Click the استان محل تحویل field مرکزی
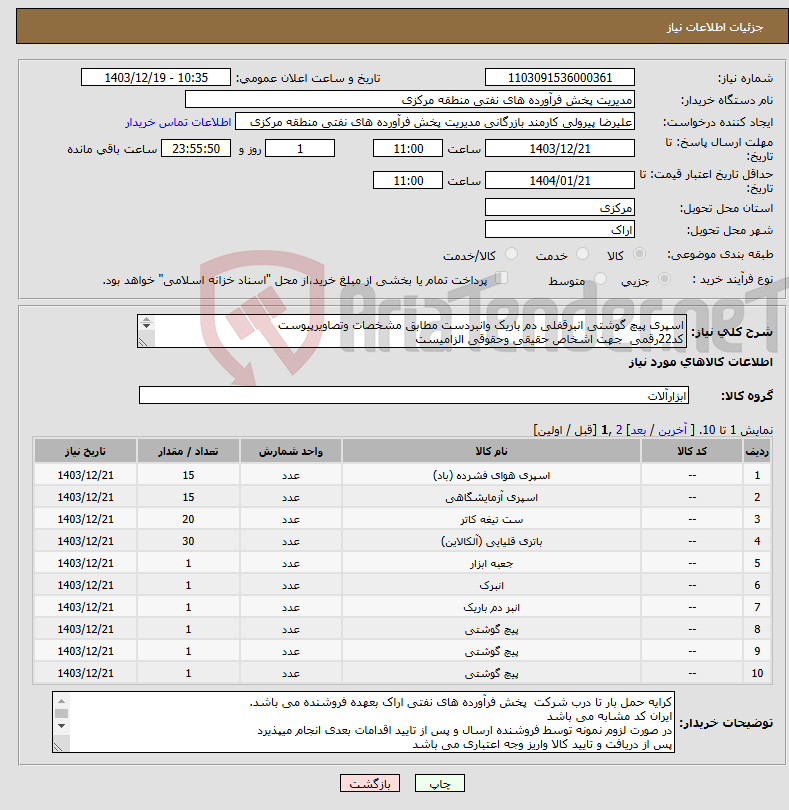This screenshot has width=789, height=810. (x=560, y=208)
